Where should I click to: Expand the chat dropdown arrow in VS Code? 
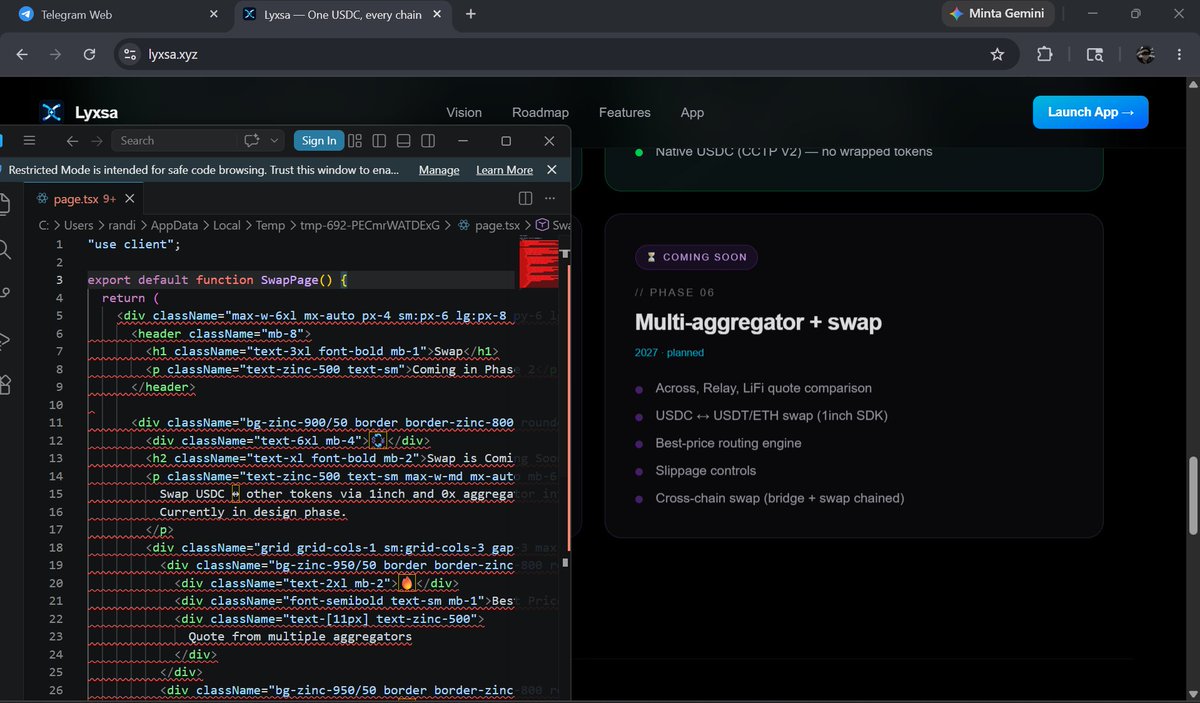coord(273,141)
